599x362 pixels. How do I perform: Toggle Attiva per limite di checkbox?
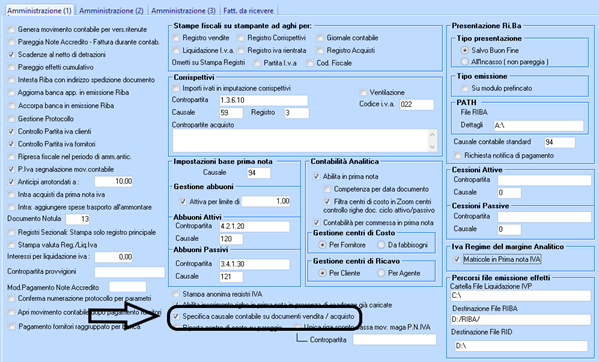point(183,201)
